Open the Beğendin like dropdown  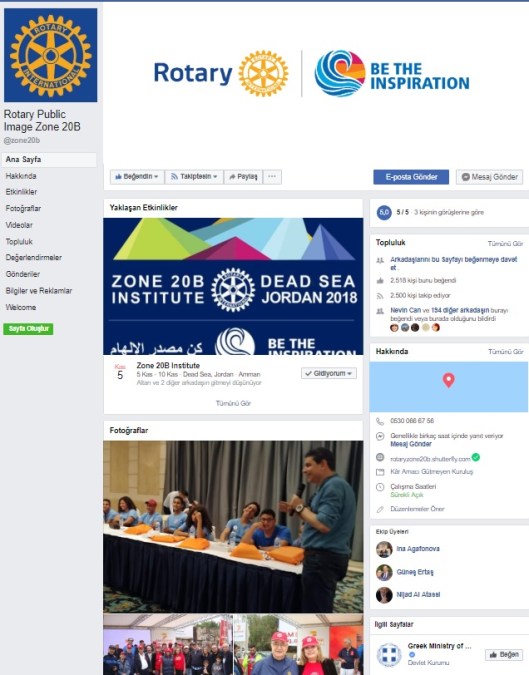click(x=137, y=177)
